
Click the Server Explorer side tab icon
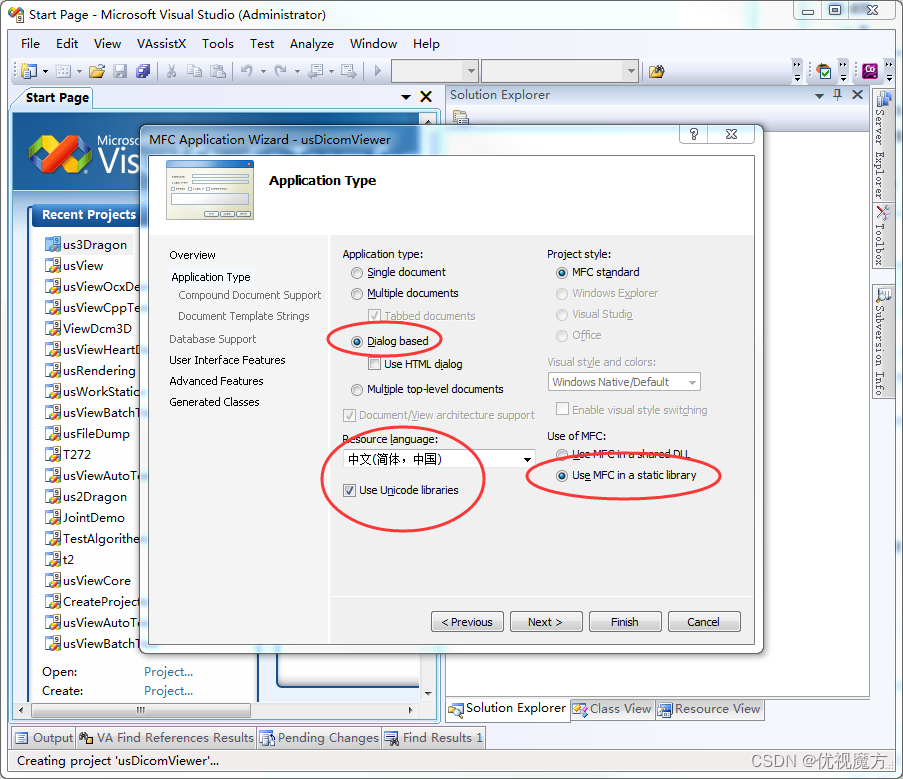pos(882,100)
